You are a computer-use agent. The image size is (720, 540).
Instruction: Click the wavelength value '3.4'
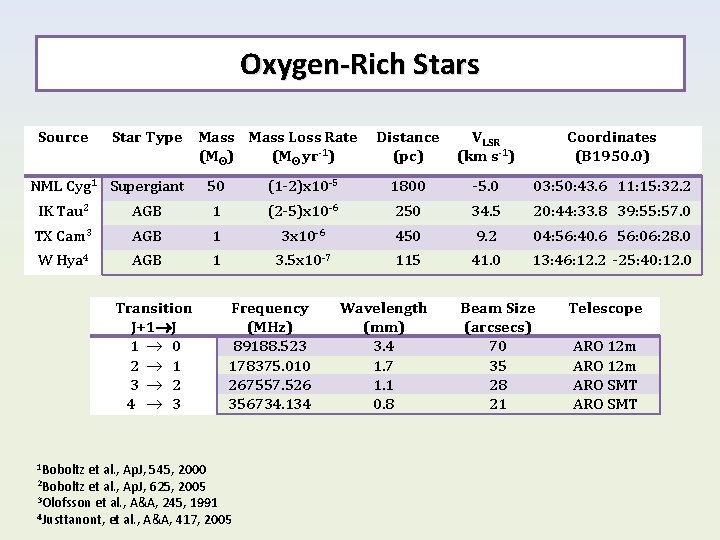(x=383, y=346)
